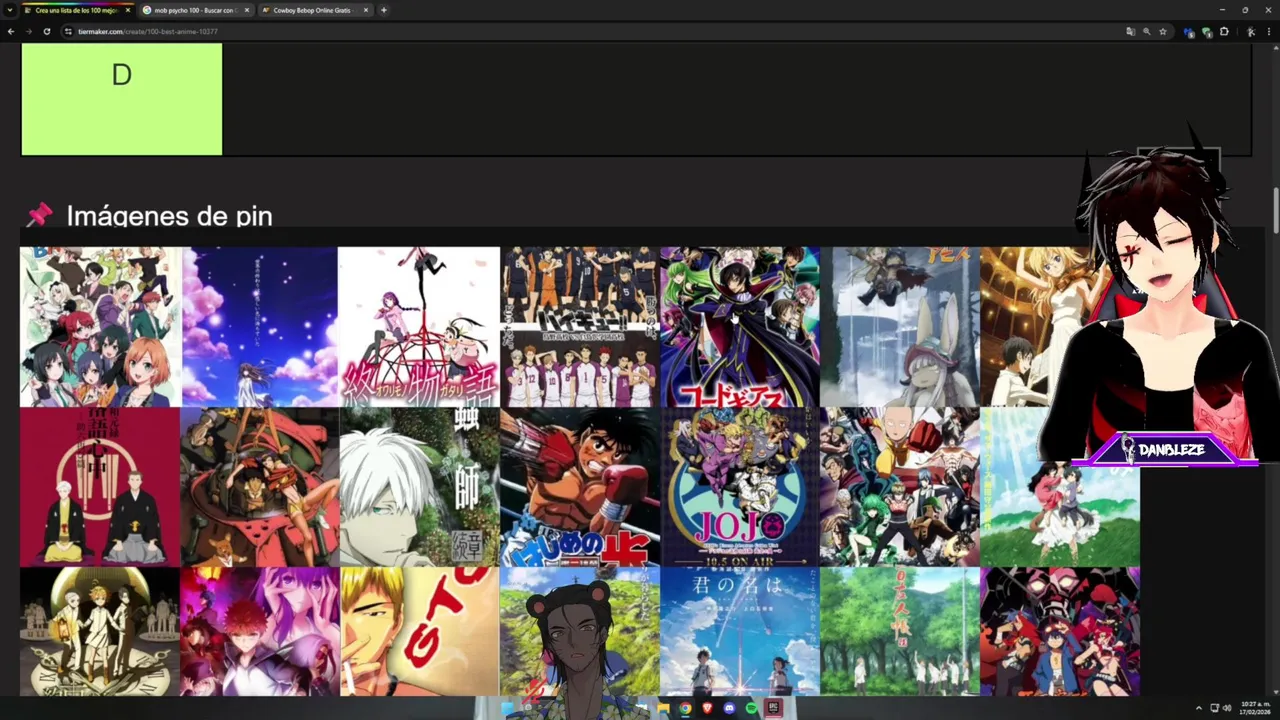The width and height of the screenshot is (1280, 720).
Task: Select the purple-pink Fate poster
Action: pyautogui.click(x=260, y=631)
